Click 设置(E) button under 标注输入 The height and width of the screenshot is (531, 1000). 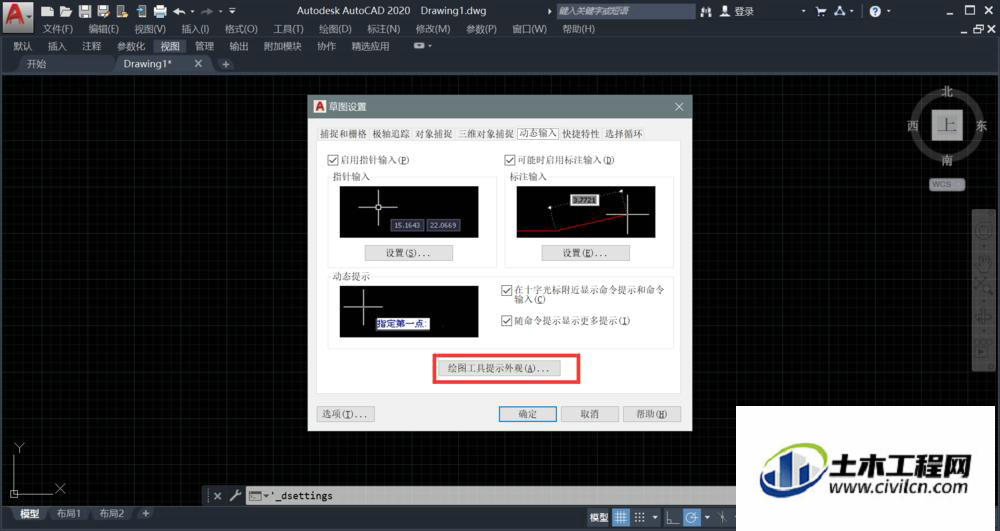585,253
